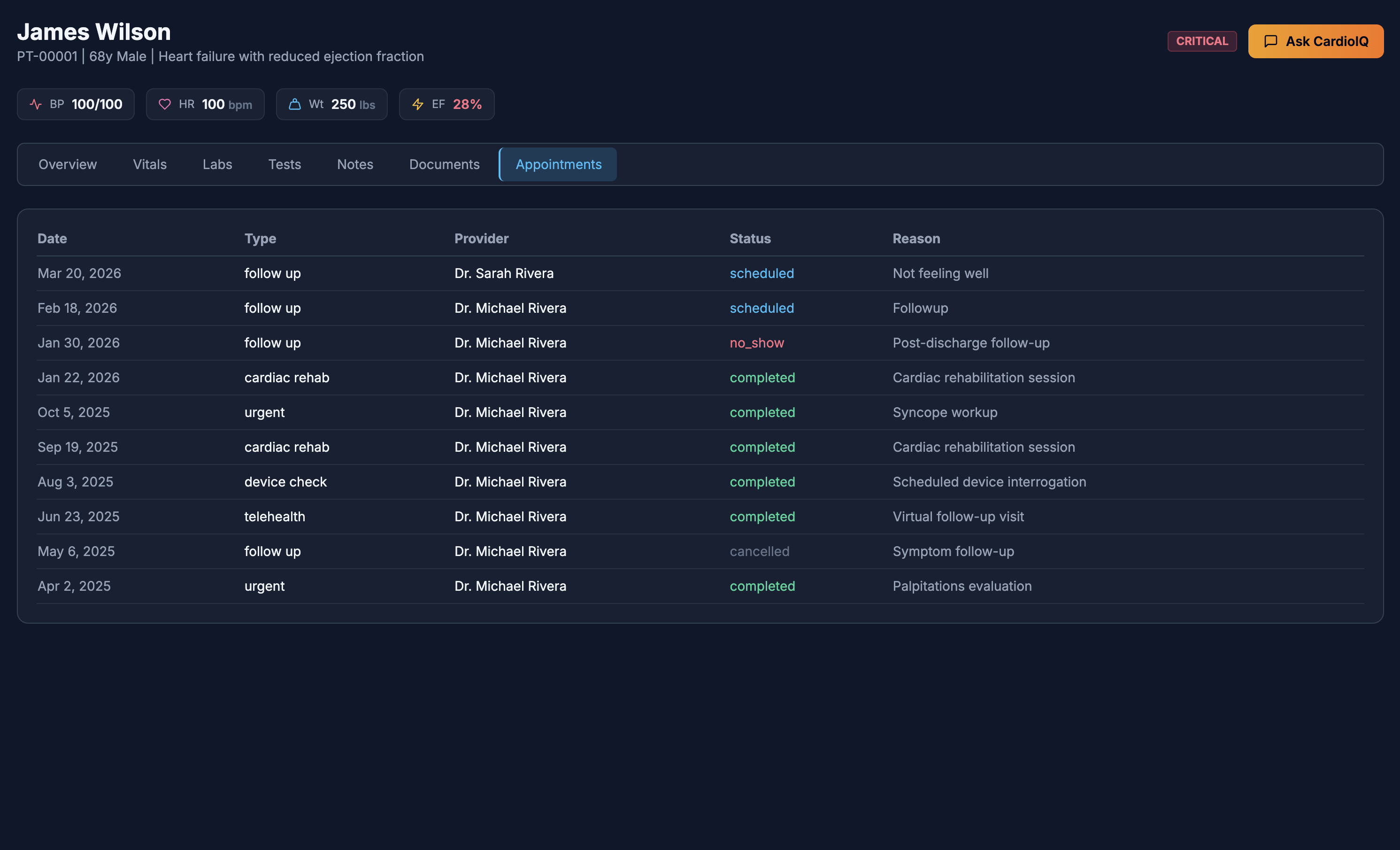Viewport: 1400px width, 850px height.
Task: Open the Mar 20, 2026 appointment row
Action: tap(79, 273)
